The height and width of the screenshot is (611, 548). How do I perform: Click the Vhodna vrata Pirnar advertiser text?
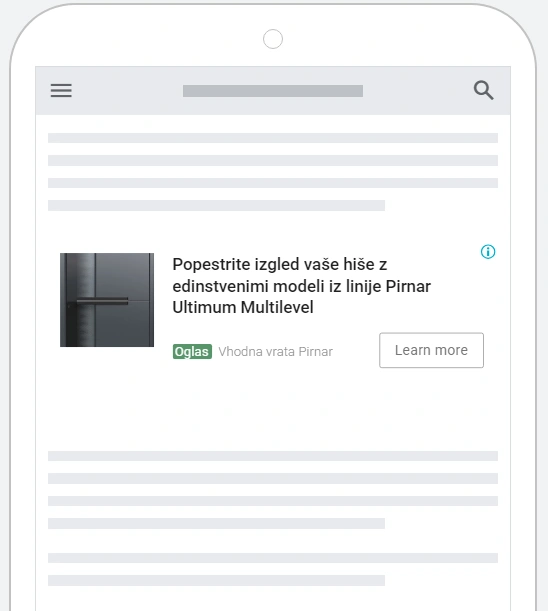click(276, 351)
